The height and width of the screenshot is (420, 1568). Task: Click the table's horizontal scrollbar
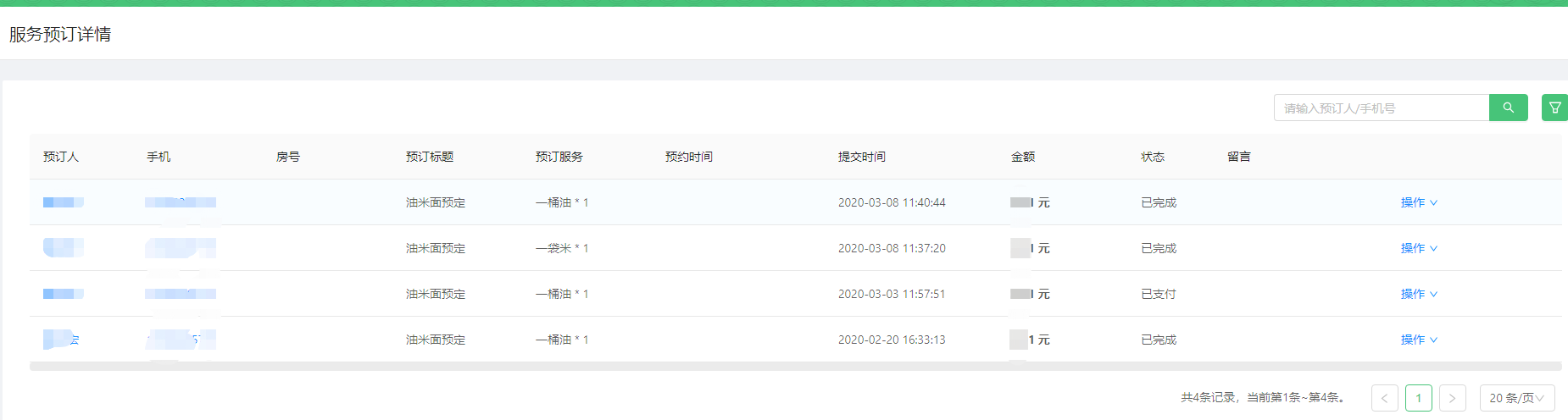[795, 367]
